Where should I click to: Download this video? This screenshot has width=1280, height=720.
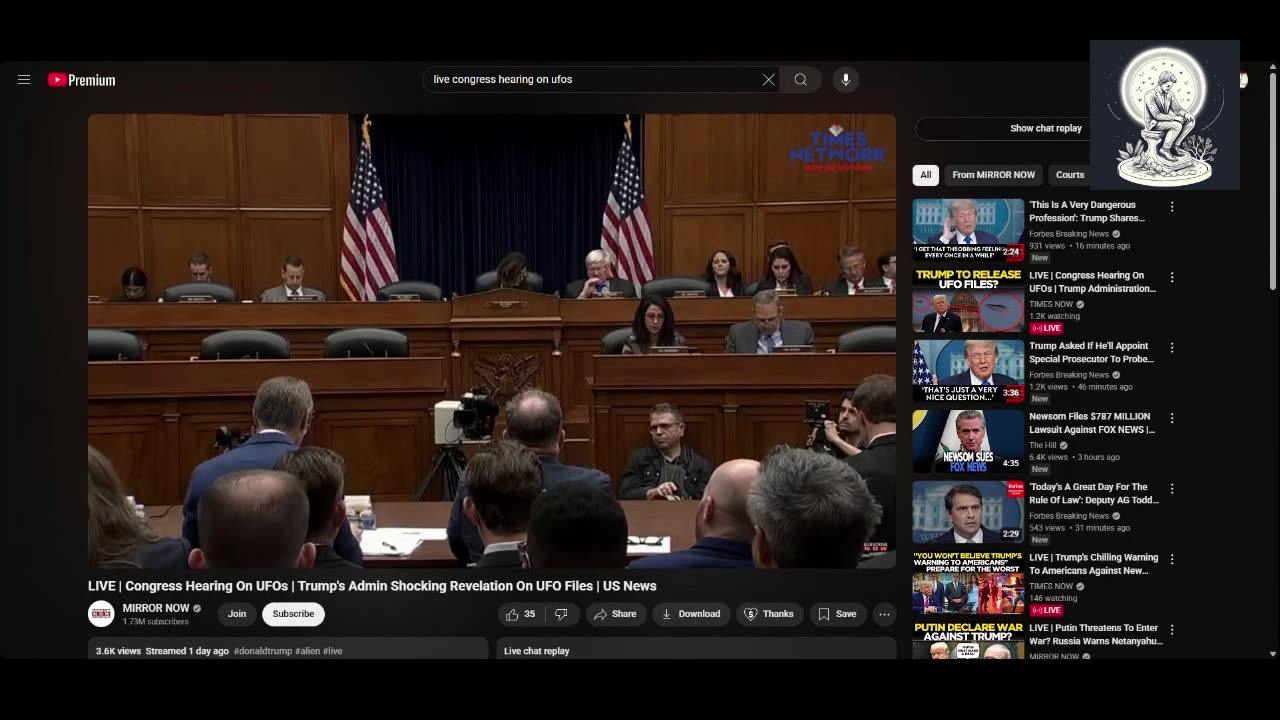(x=690, y=614)
